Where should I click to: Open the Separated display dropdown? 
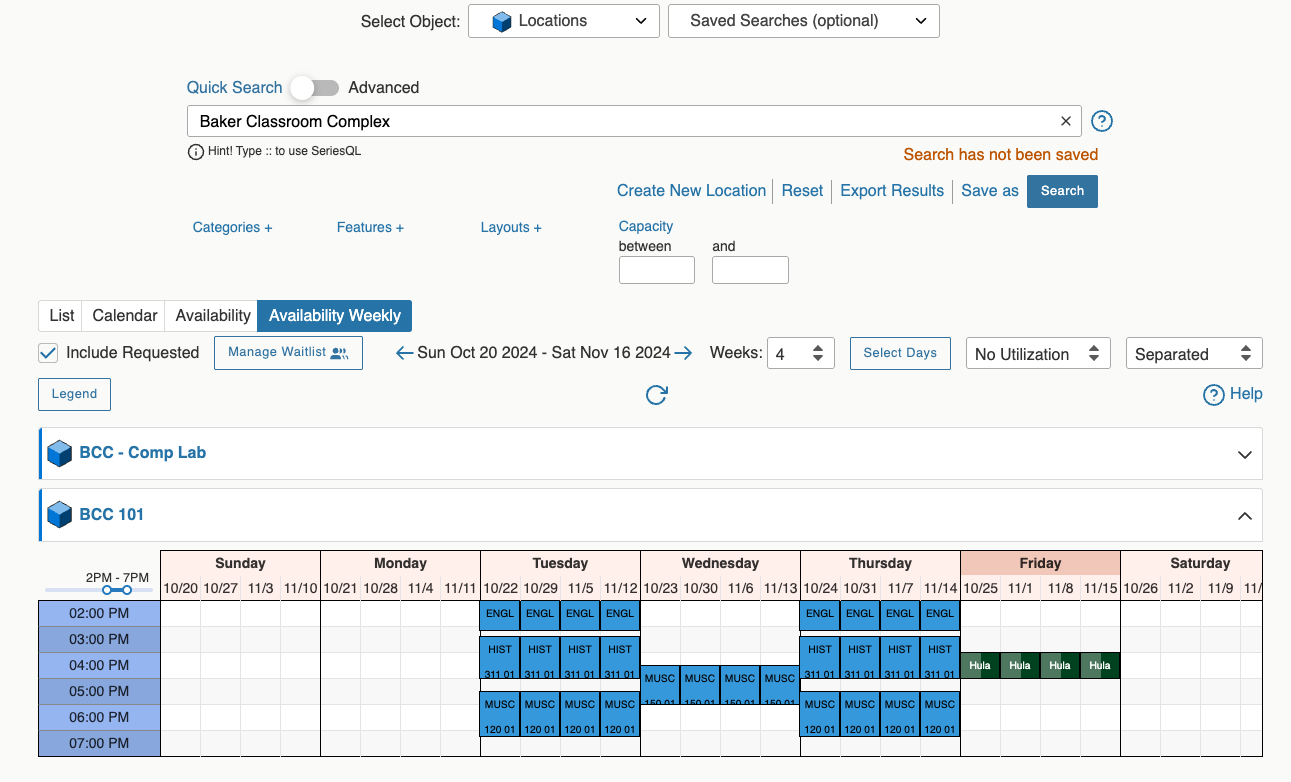pyautogui.click(x=1194, y=353)
